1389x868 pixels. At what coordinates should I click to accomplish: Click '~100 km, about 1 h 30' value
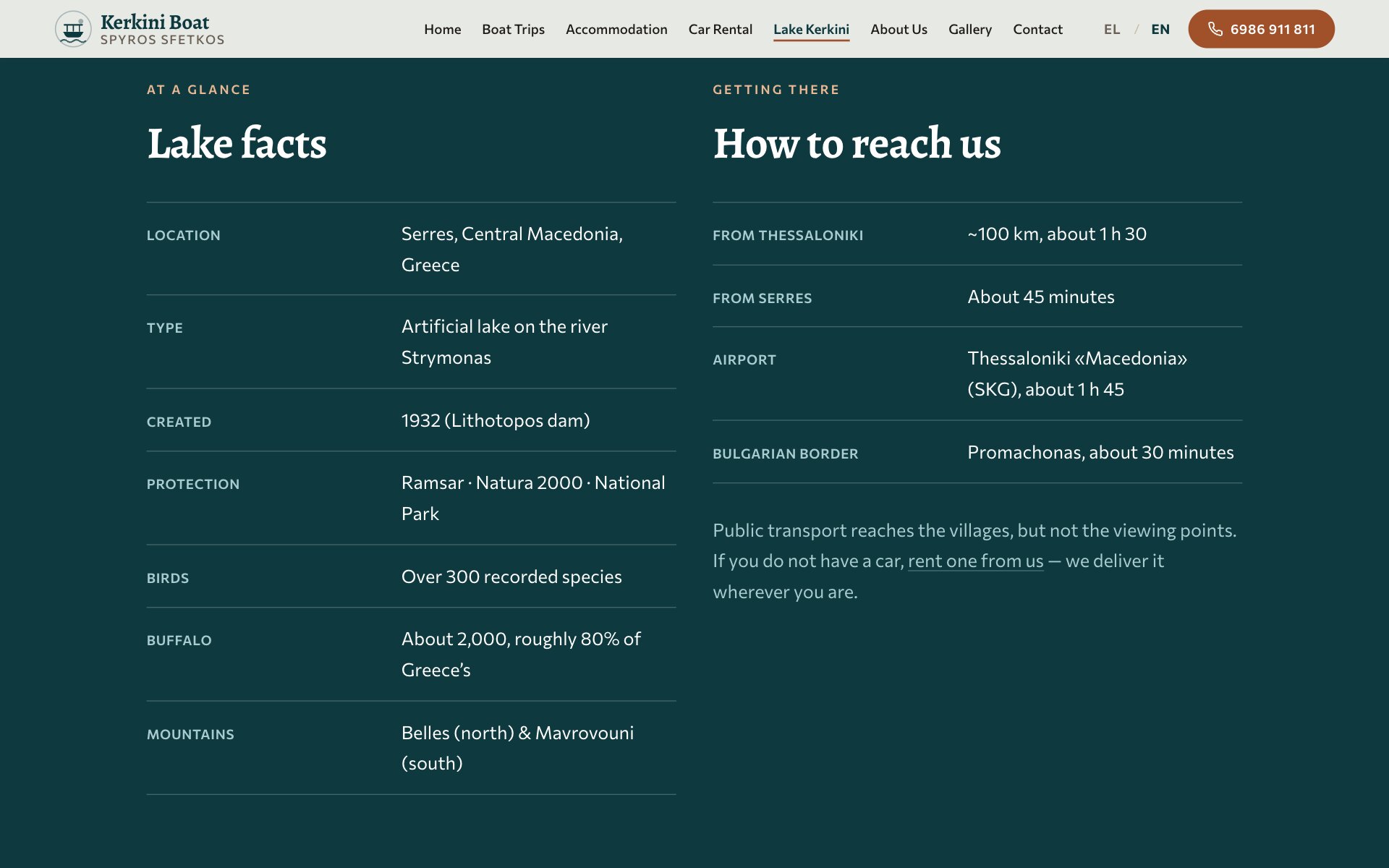click(x=1057, y=234)
